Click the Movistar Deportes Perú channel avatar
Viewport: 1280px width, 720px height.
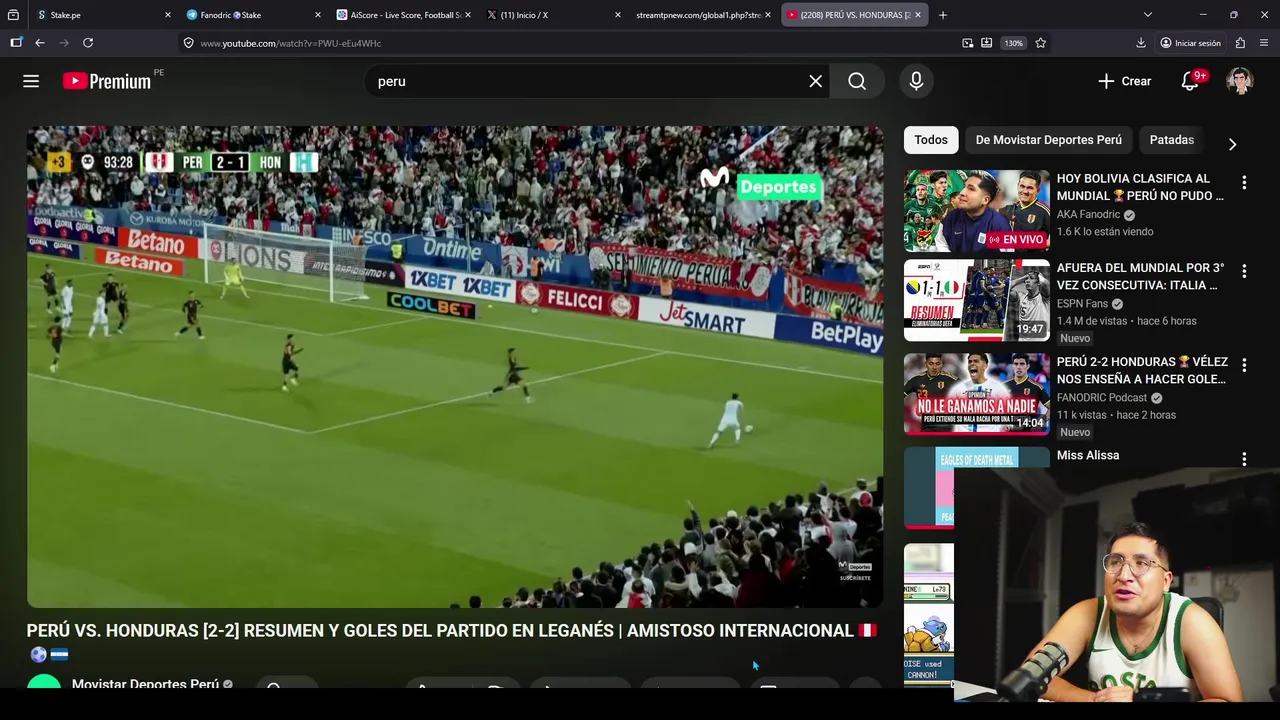[x=44, y=684]
